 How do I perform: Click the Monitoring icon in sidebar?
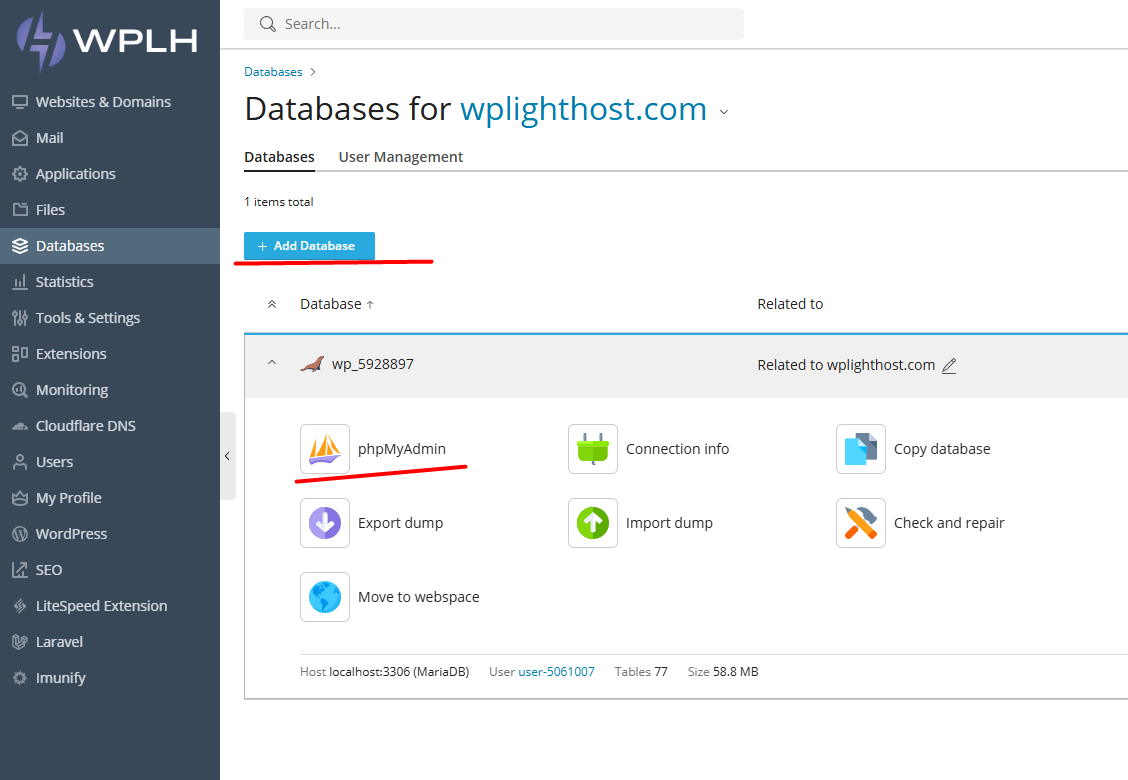pyautogui.click(x=20, y=390)
